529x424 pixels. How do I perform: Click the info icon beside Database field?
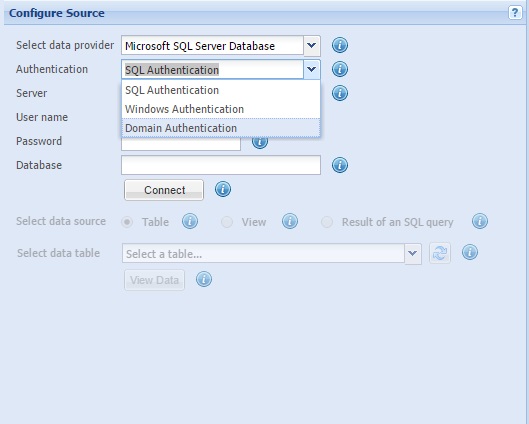[x=340, y=165]
